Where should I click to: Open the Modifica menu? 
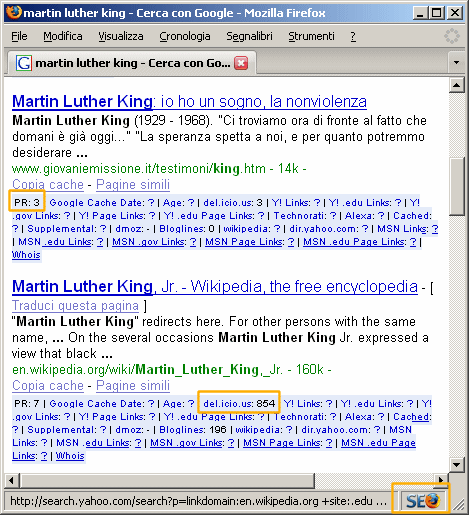(63, 36)
